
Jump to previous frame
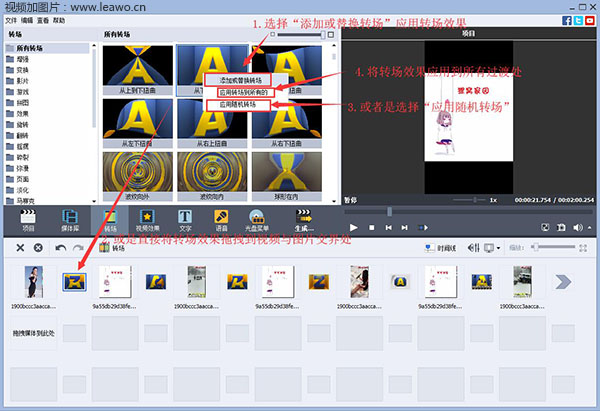[388, 227]
